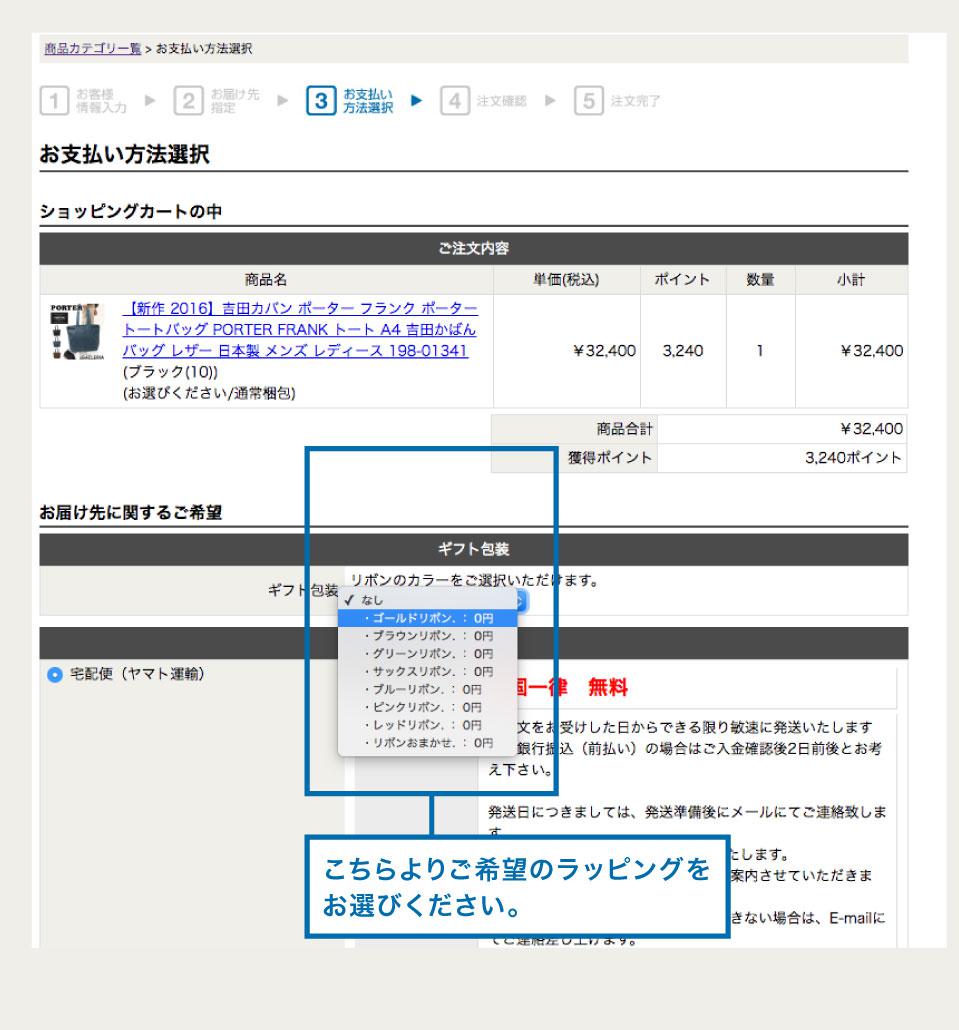Click the red 無料 shipping text
959x1030 pixels.
pos(608,687)
